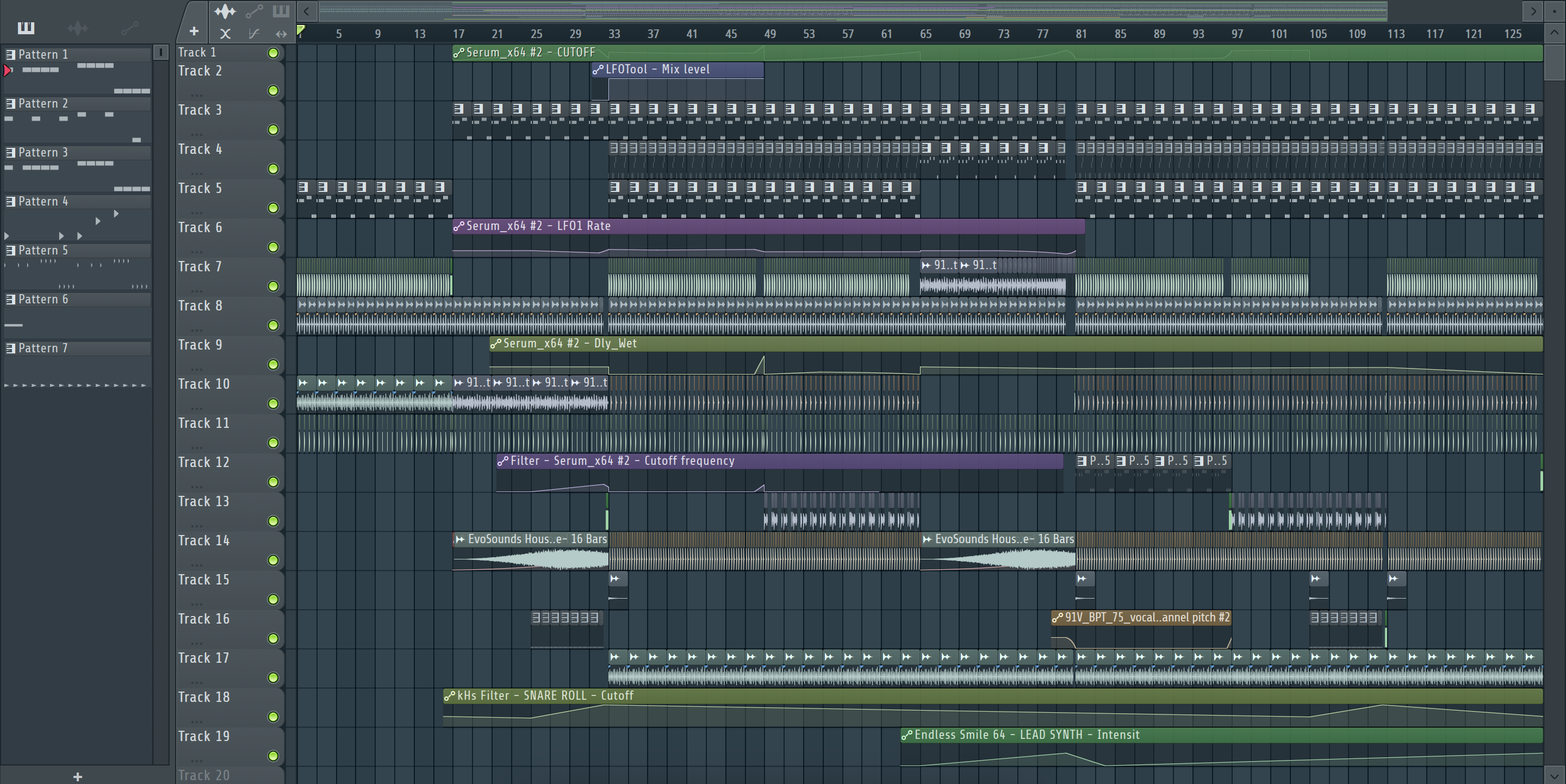Show audio clips in picker via waveform icon
Image resolution: width=1566 pixels, height=784 pixels.
pyautogui.click(x=78, y=28)
